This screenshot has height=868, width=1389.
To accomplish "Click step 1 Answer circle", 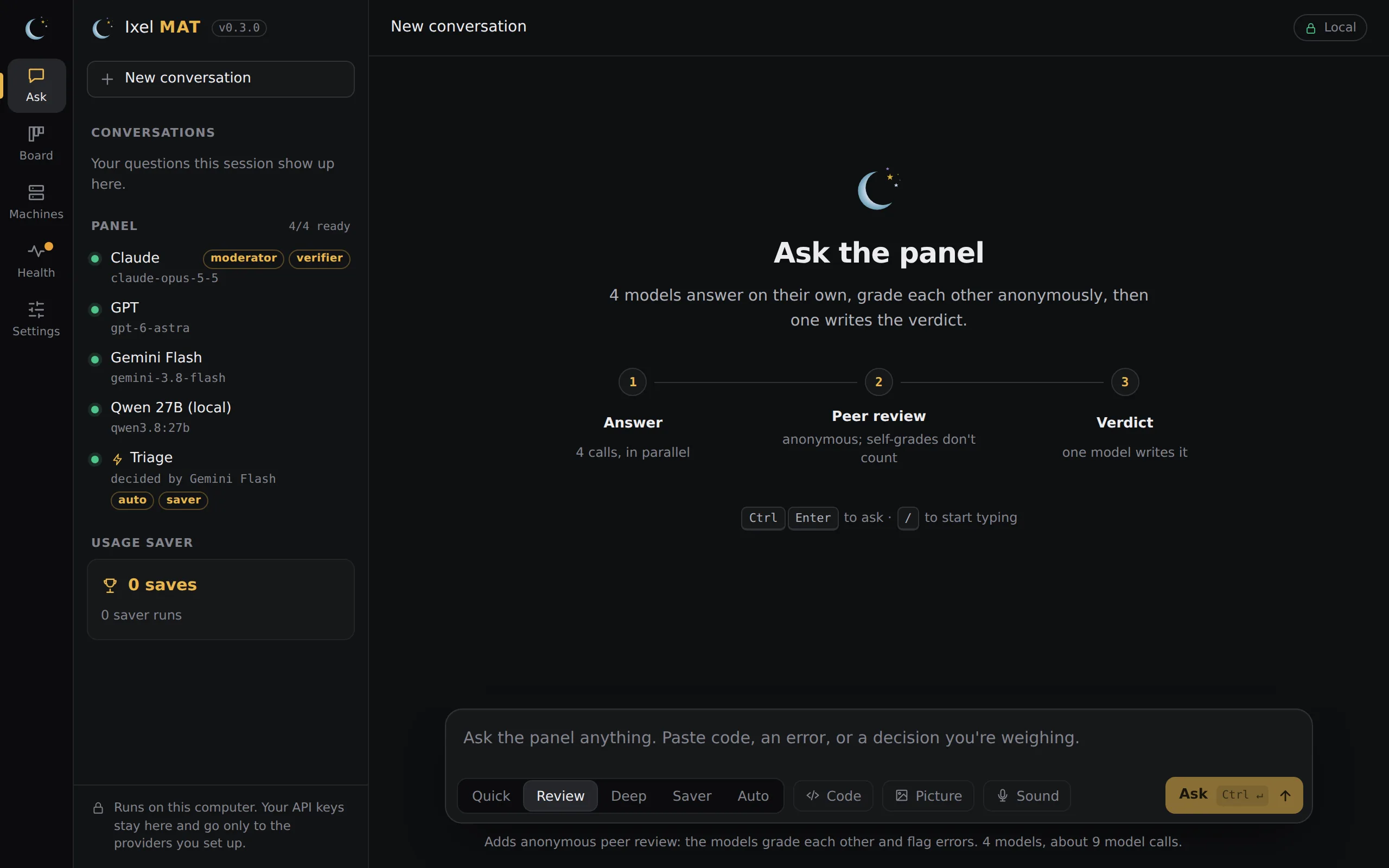I will click(633, 382).
